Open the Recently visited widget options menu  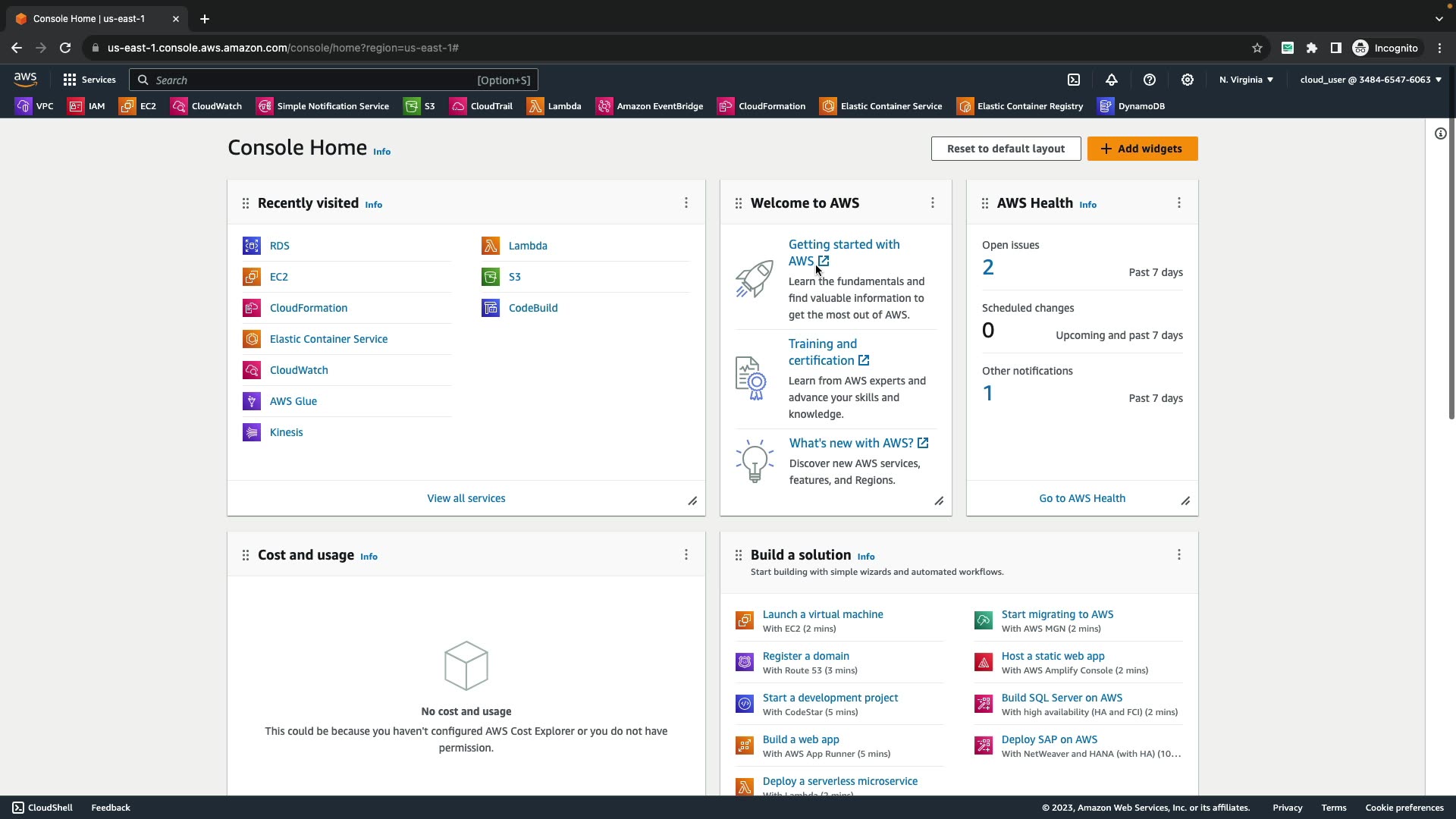(x=686, y=202)
